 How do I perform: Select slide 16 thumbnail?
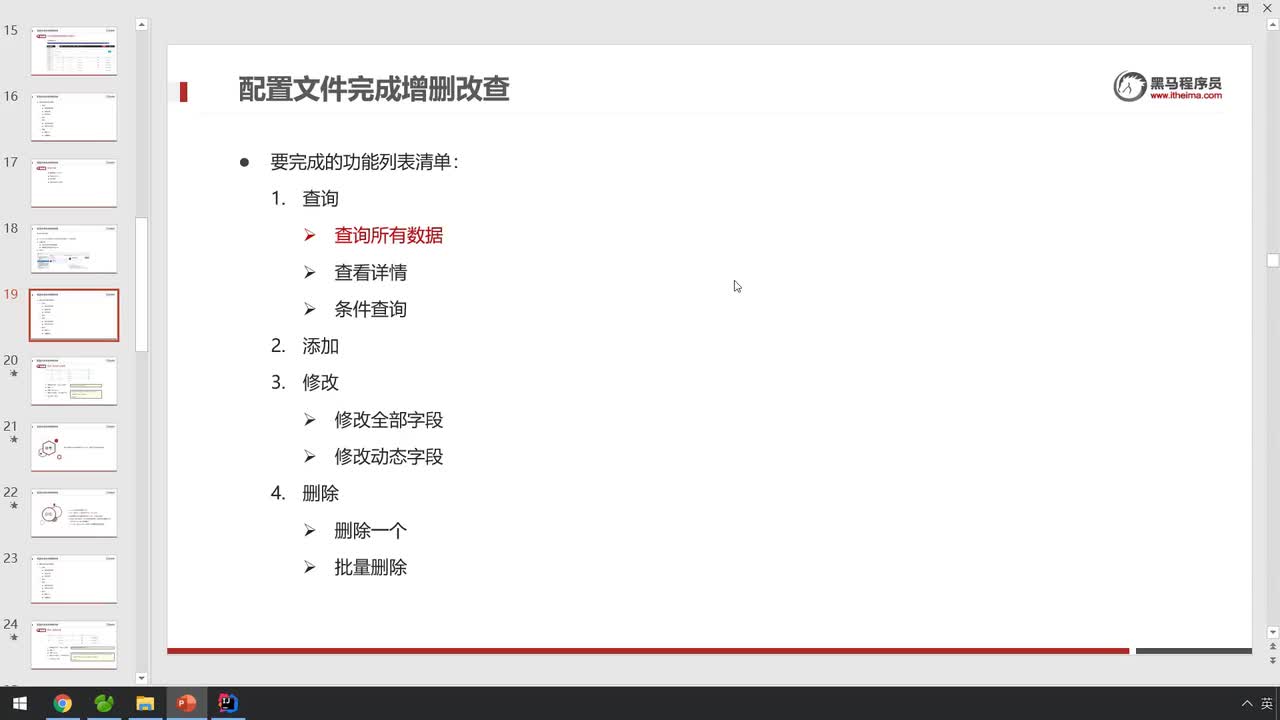tap(74, 117)
